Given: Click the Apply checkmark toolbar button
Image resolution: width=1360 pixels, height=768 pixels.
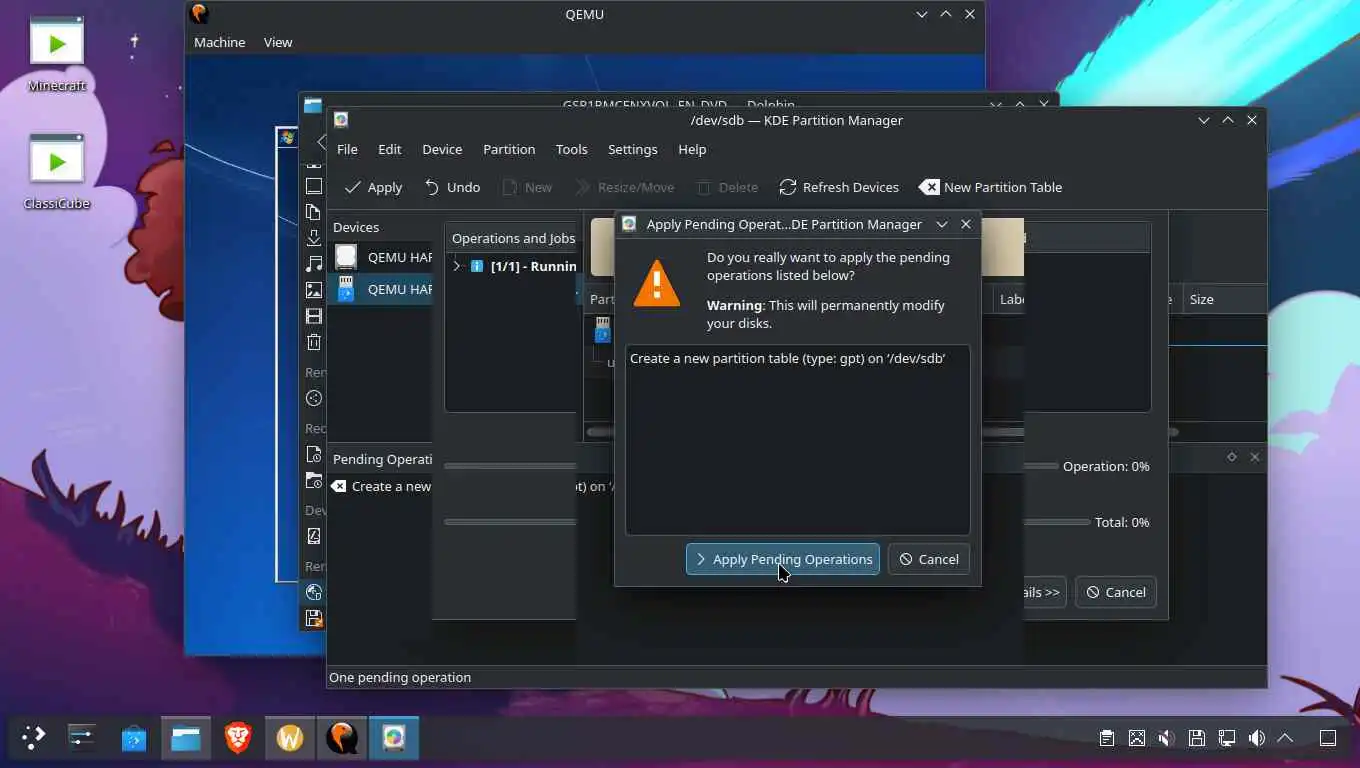Looking at the screenshot, I should click(373, 187).
